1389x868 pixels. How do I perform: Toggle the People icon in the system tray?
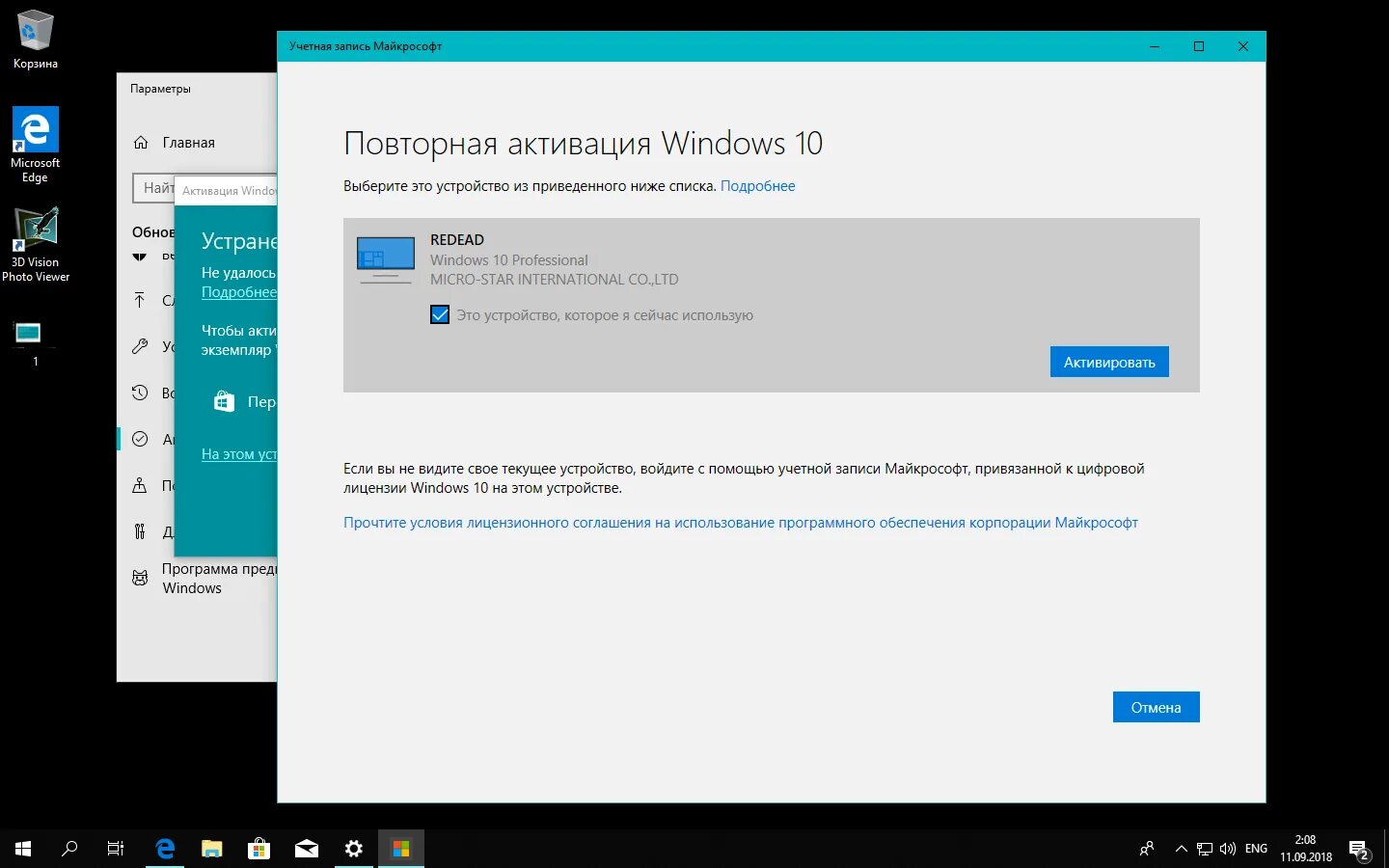pos(1146,848)
